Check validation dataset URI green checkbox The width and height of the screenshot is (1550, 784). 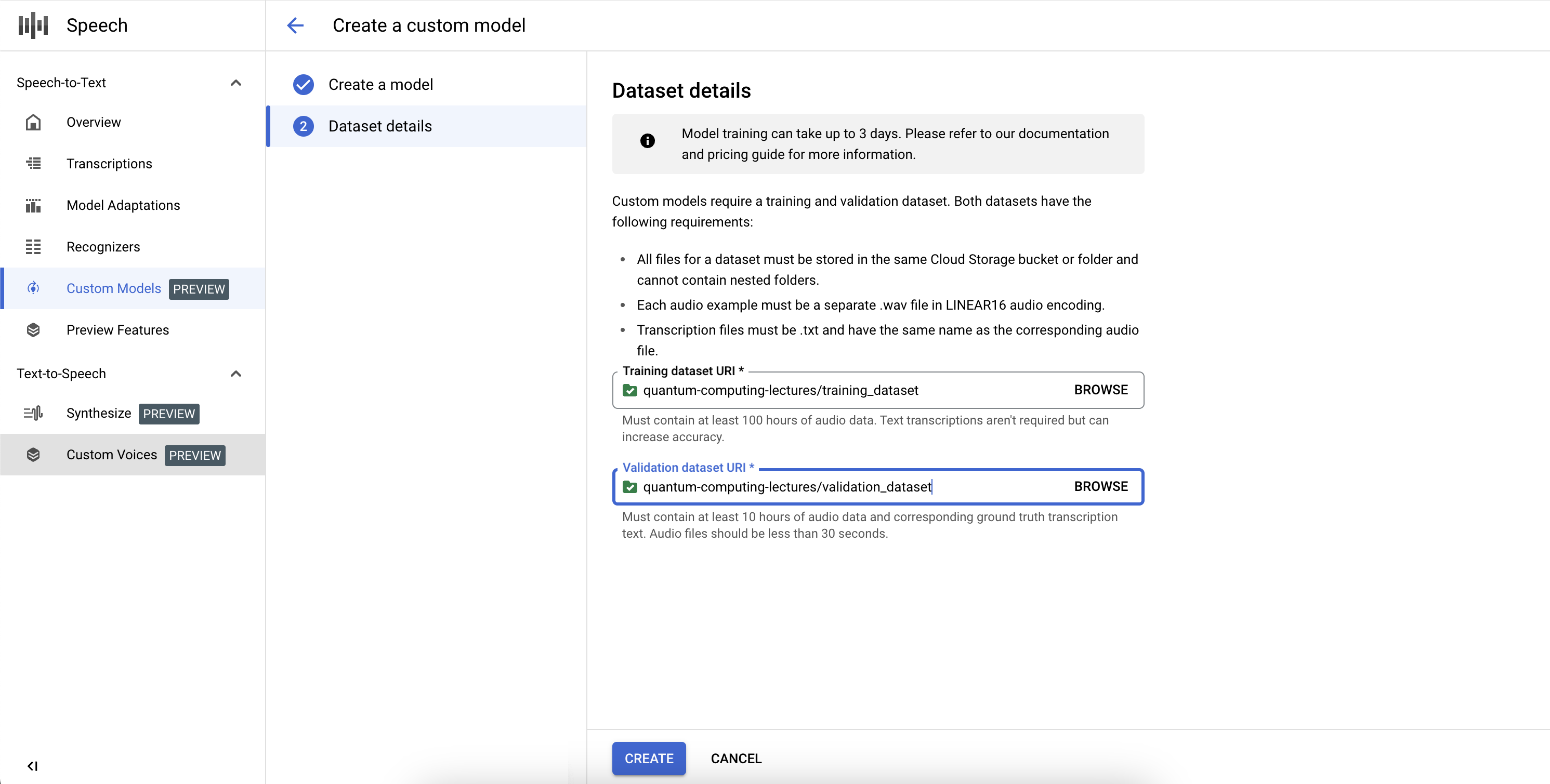[630, 487]
